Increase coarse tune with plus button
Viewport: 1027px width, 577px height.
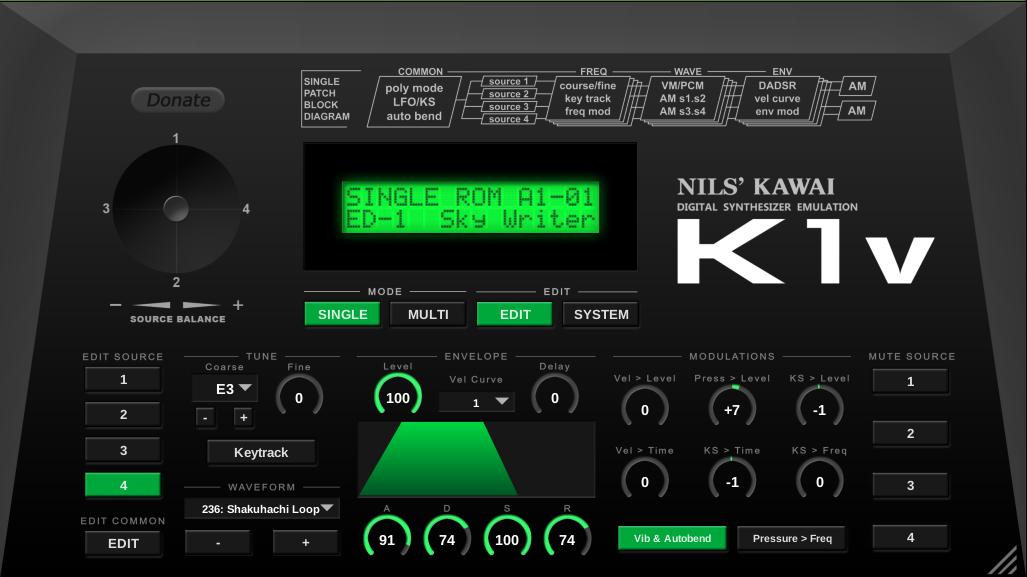[x=244, y=417]
